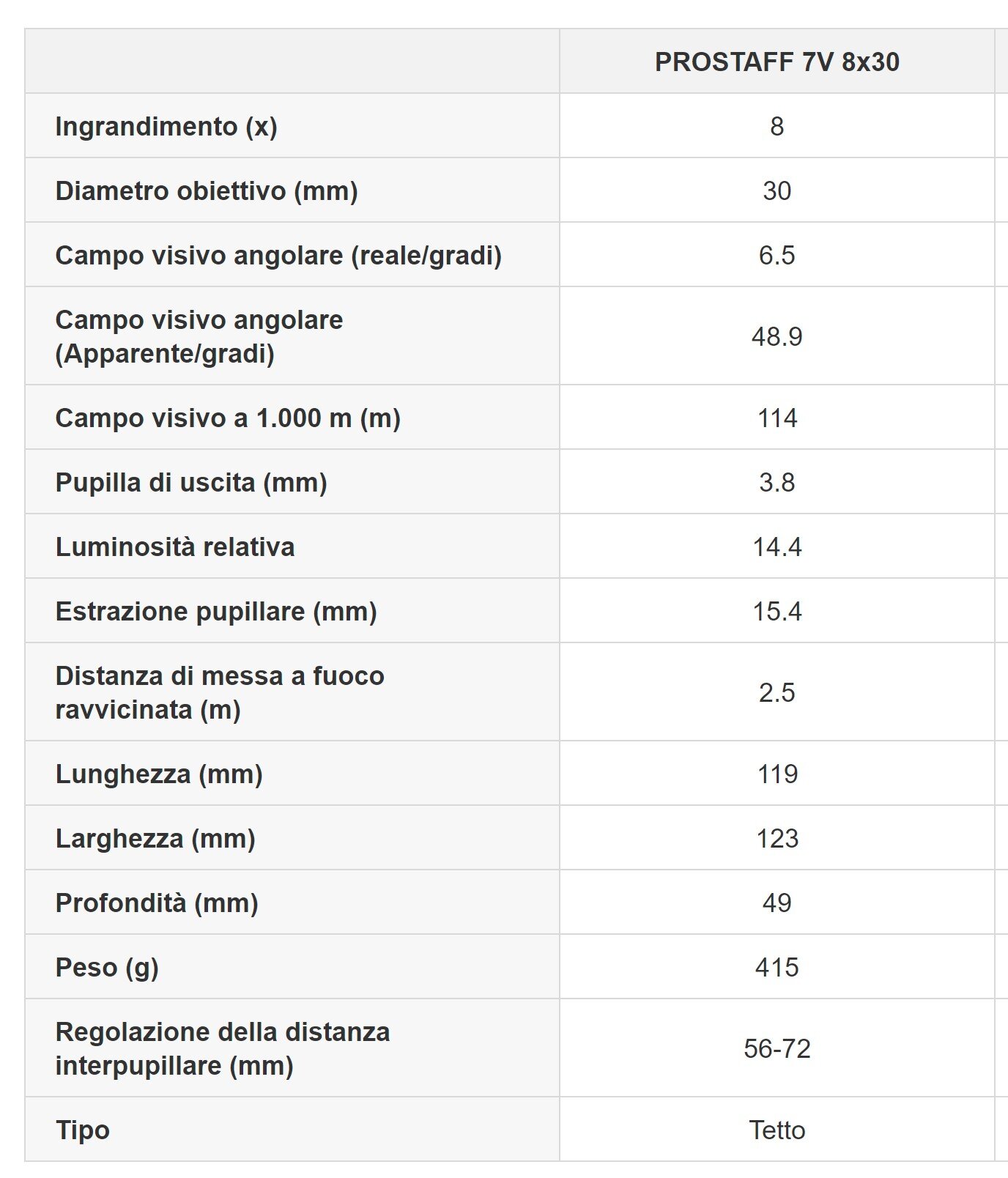Select the Campo visivo angolare (reale/gradi) label
1008x1178 pixels.
278,256
